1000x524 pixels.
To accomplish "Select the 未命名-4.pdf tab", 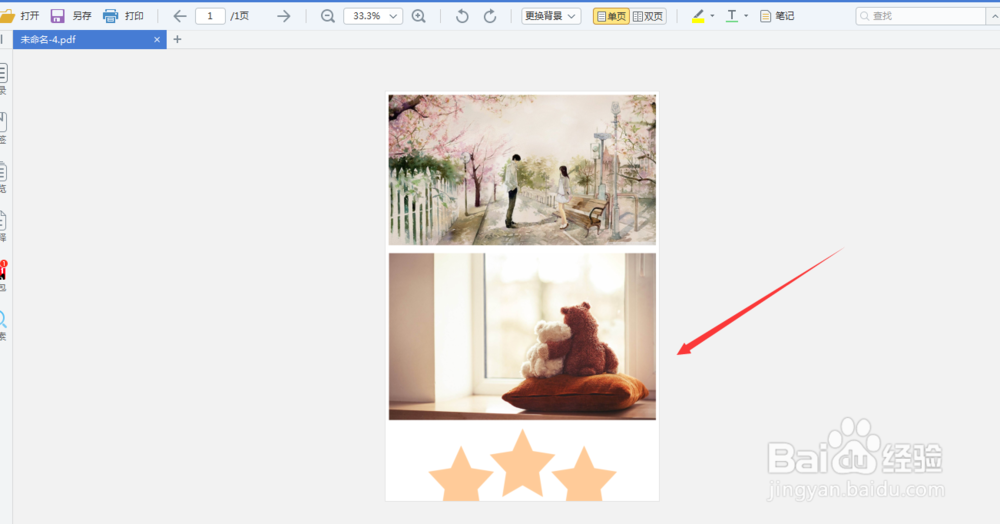I will (x=89, y=40).
